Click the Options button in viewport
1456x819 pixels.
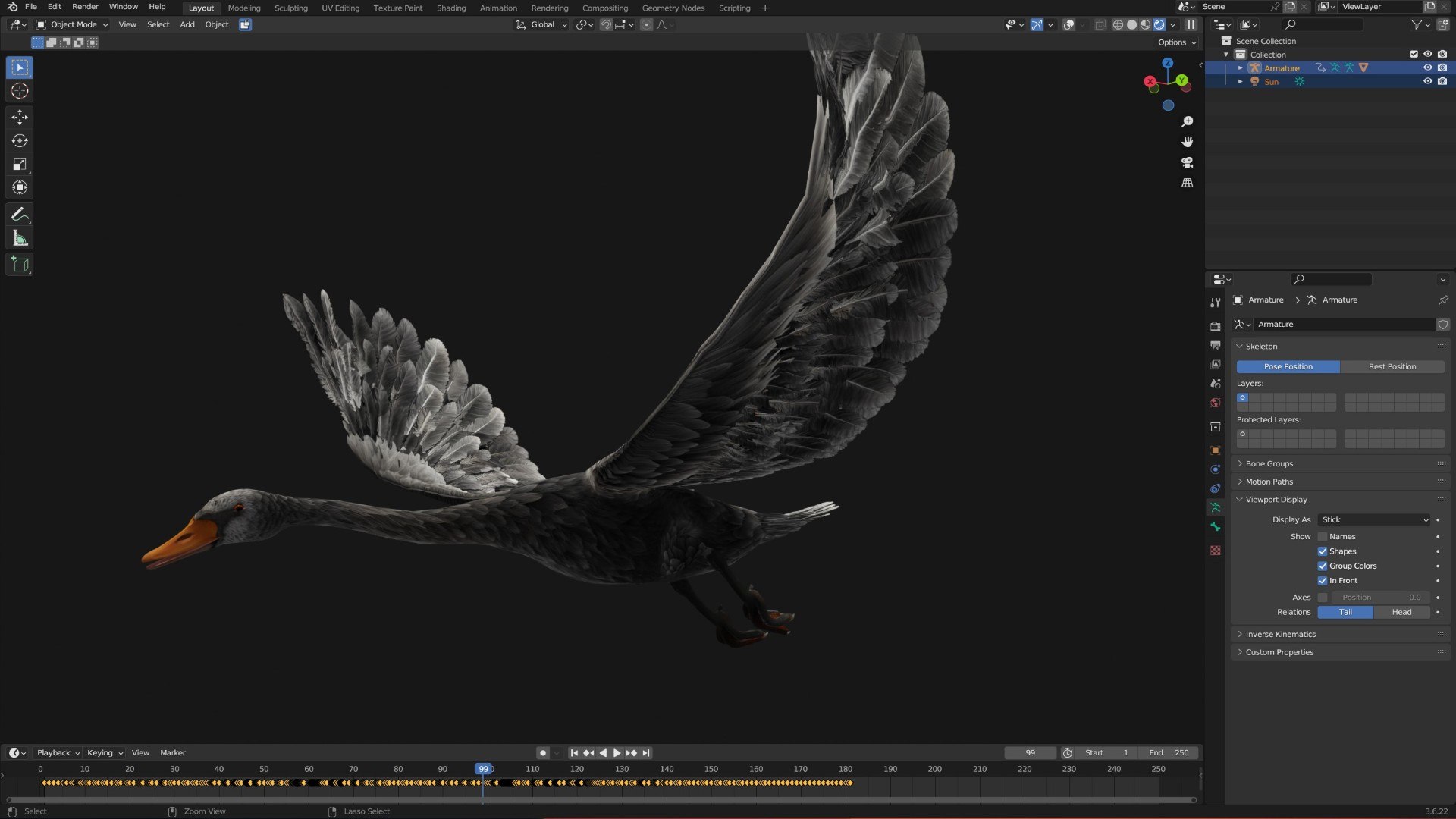[1177, 42]
